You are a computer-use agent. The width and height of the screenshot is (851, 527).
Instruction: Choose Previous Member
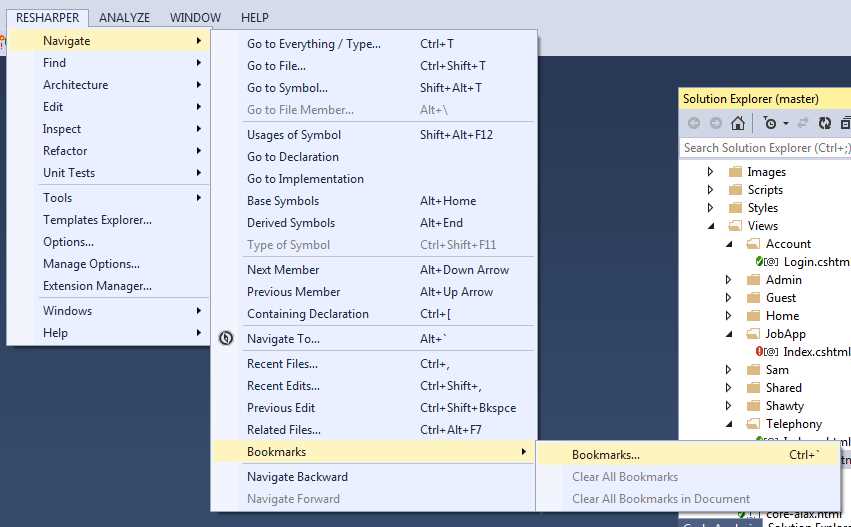[374, 292]
